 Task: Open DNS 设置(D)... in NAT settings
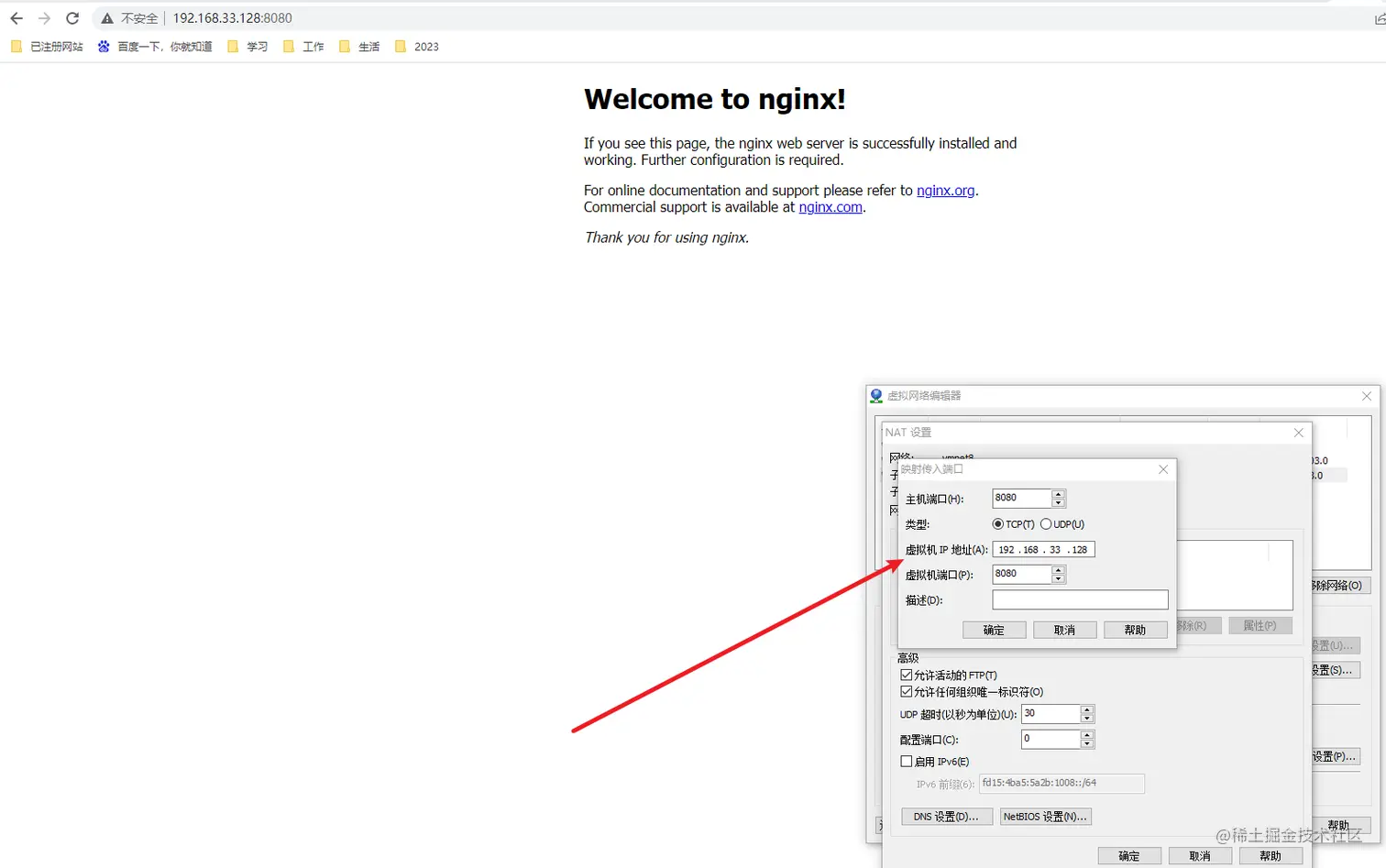click(947, 817)
